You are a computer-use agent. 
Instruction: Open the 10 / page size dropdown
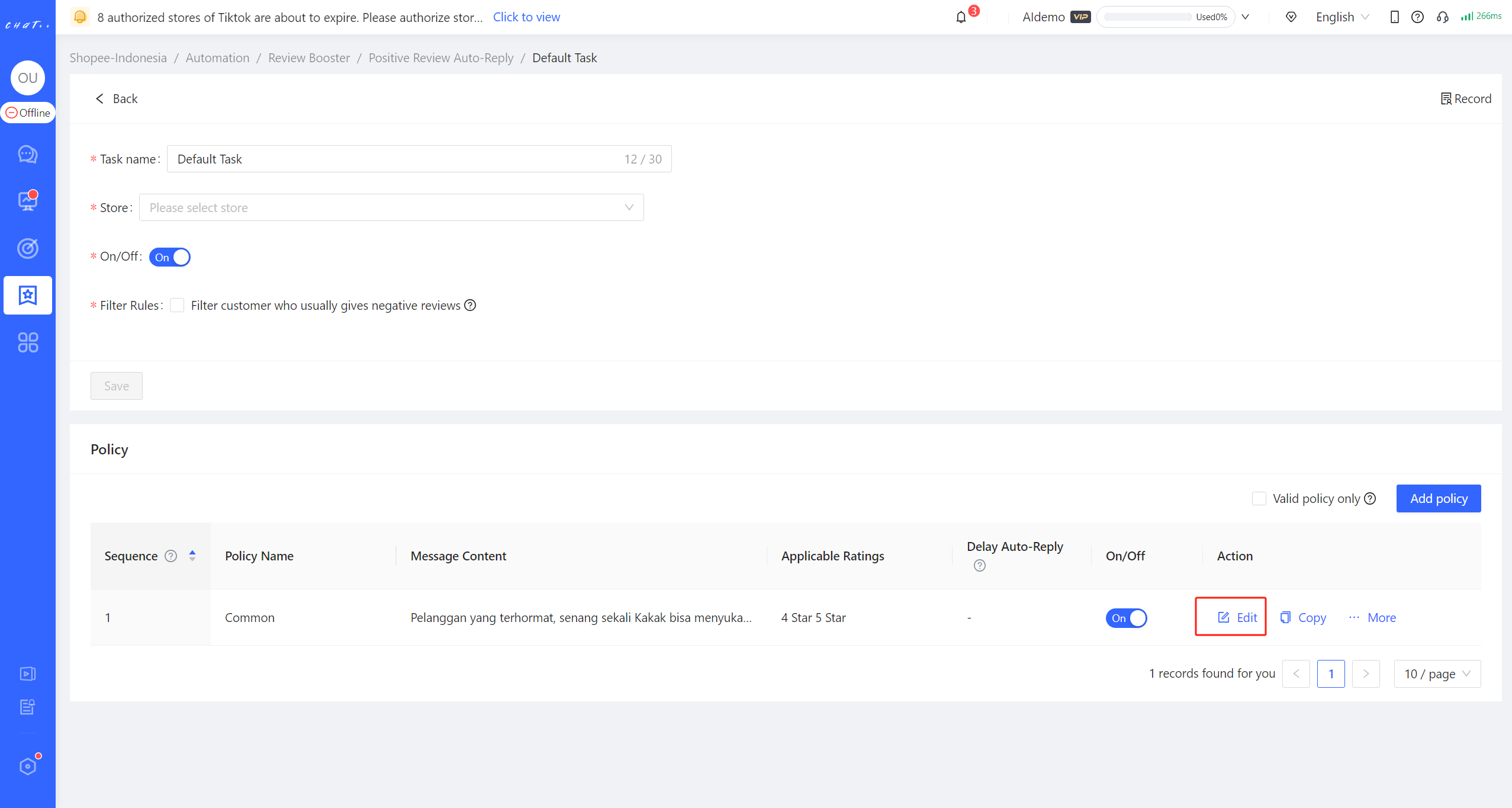pyautogui.click(x=1437, y=674)
